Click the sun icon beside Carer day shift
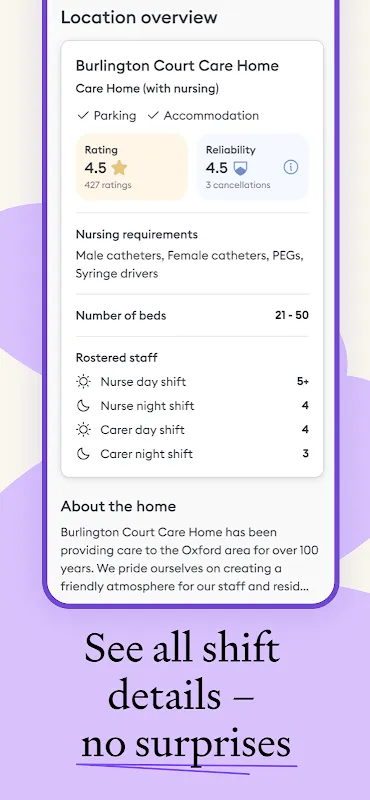 [83, 430]
